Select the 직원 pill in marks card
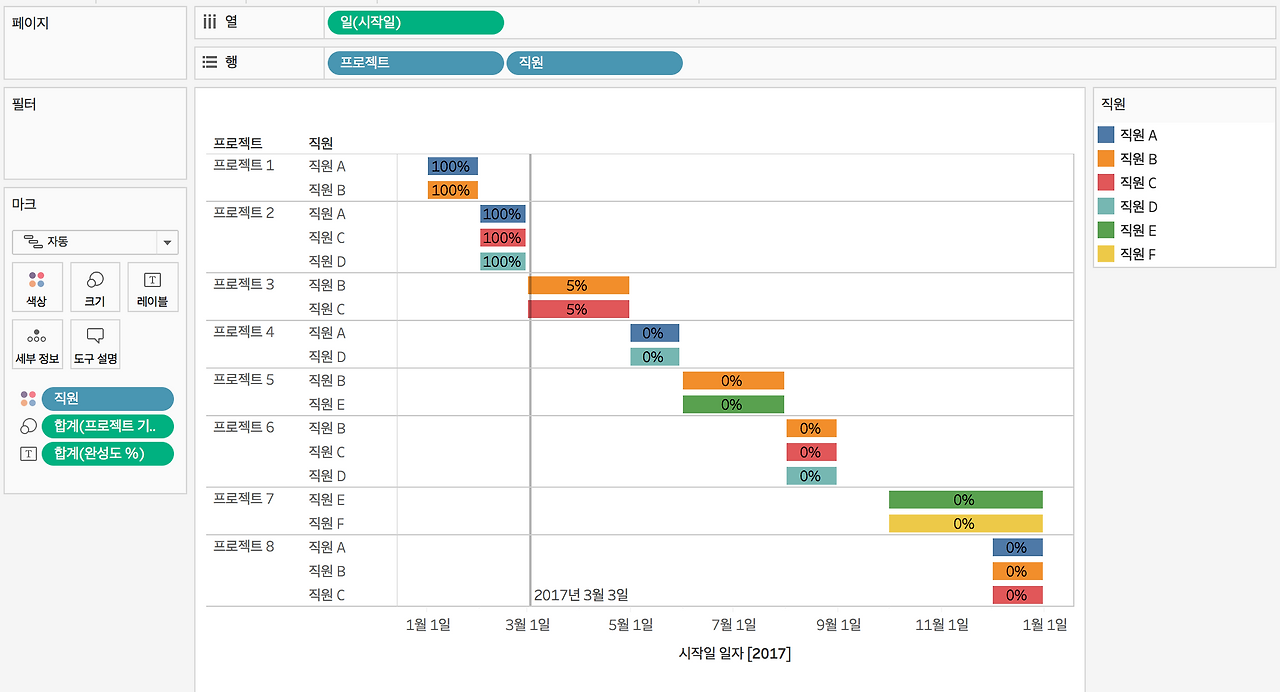This screenshot has width=1280, height=692. point(107,399)
